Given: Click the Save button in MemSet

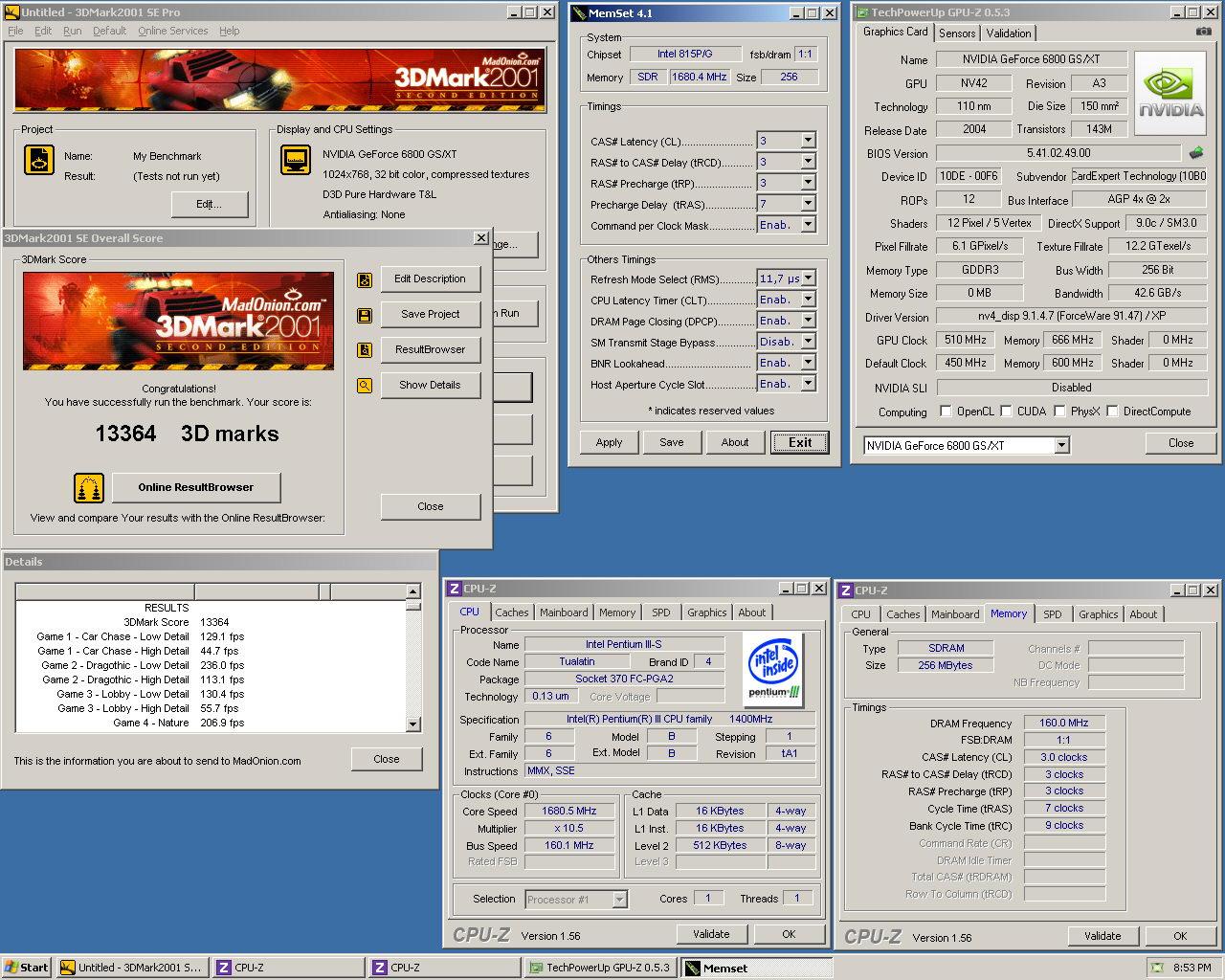Looking at the screenshot, I should coord(672,442).
